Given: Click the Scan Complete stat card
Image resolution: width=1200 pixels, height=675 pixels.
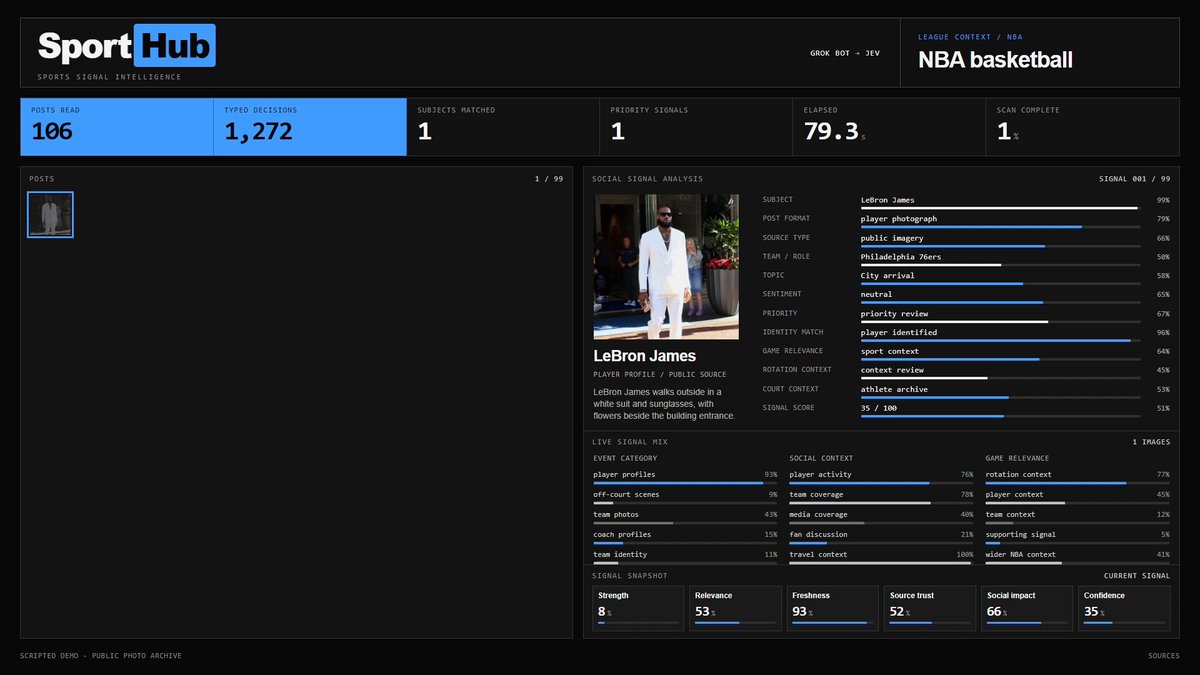Looking at the screenshot, I should tap(1082, 127).
